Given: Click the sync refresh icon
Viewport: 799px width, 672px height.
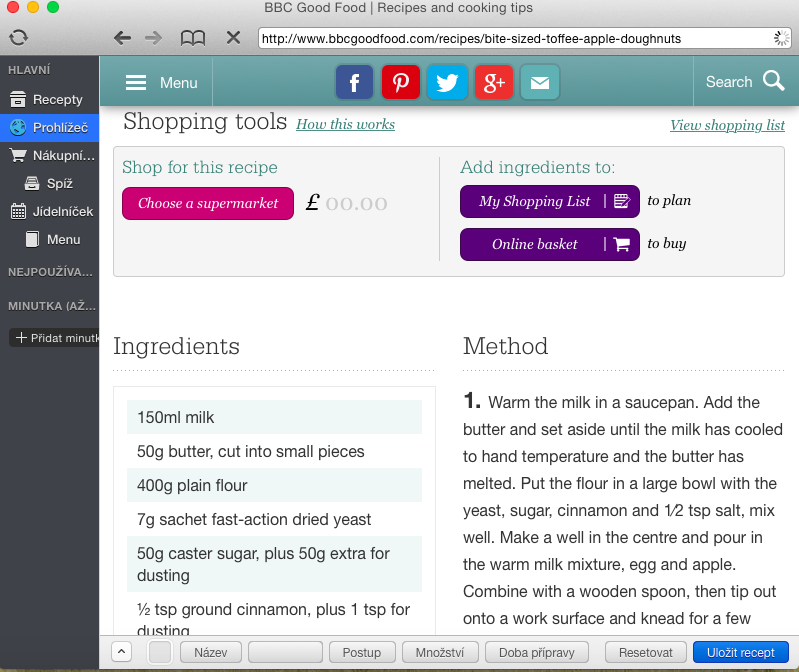Looking at the screenshot, I should pyautogui.click(x=18, y=38).
